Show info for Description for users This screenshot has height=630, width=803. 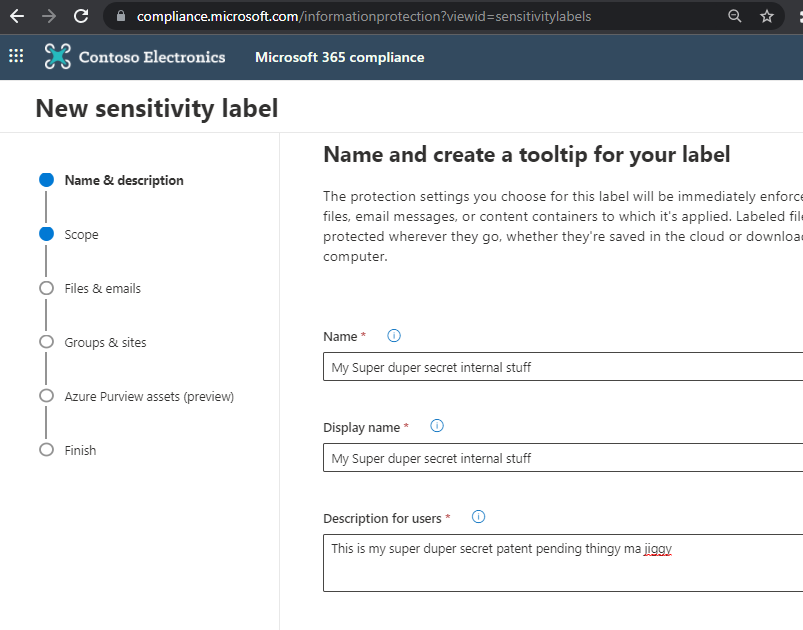[x=478, y=517]
